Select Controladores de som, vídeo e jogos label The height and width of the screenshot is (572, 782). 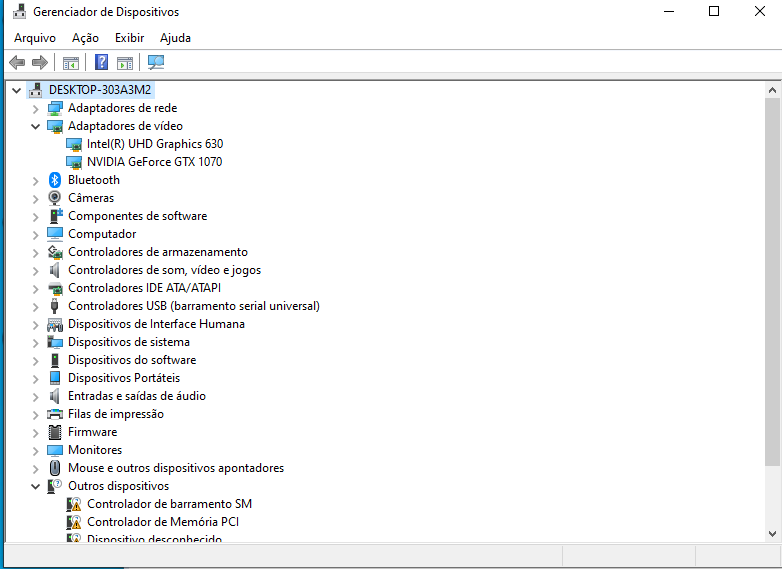click(x=165, y=270)
